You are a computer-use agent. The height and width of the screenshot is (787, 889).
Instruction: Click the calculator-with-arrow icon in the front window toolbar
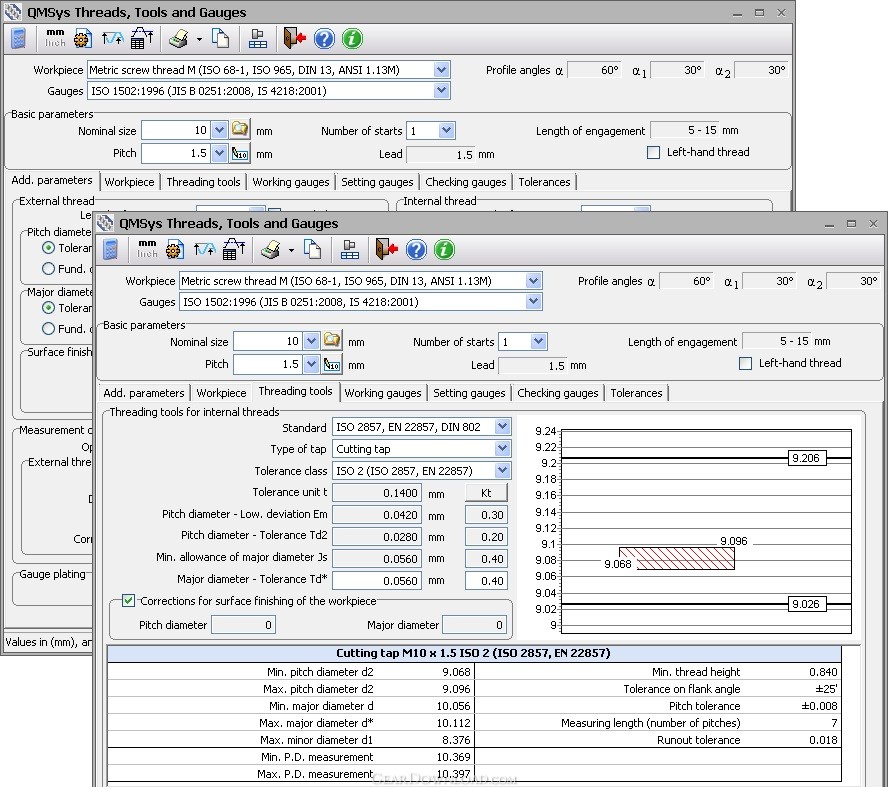[x=233, y=249]
